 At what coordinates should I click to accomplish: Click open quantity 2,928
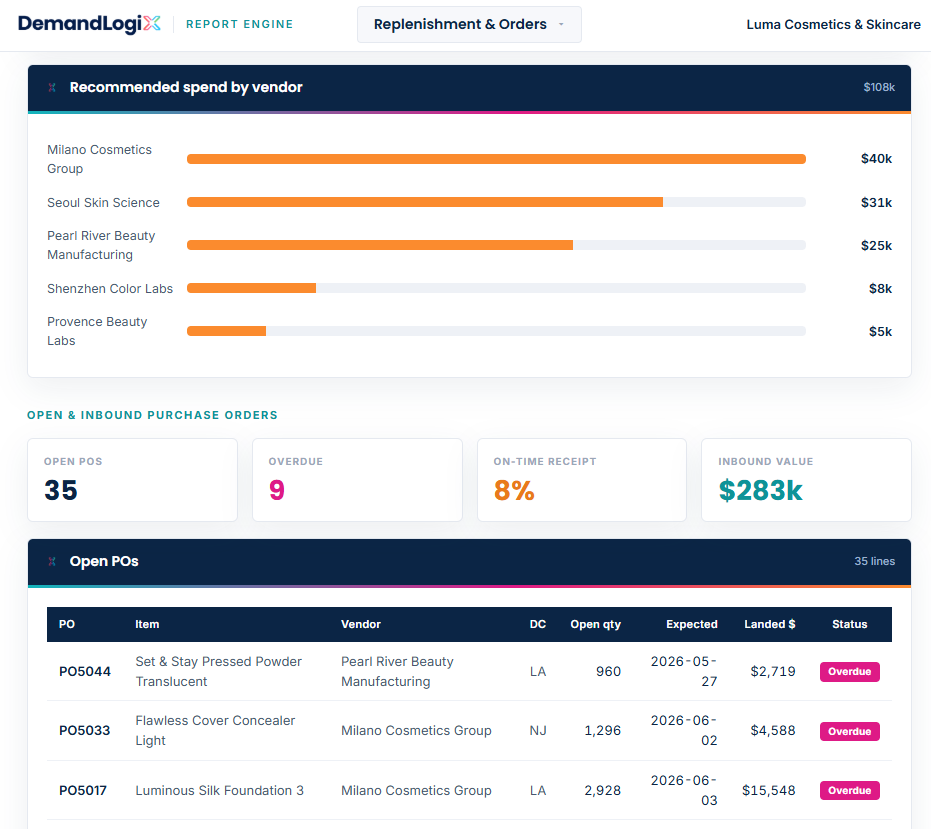tap(603, 790)
